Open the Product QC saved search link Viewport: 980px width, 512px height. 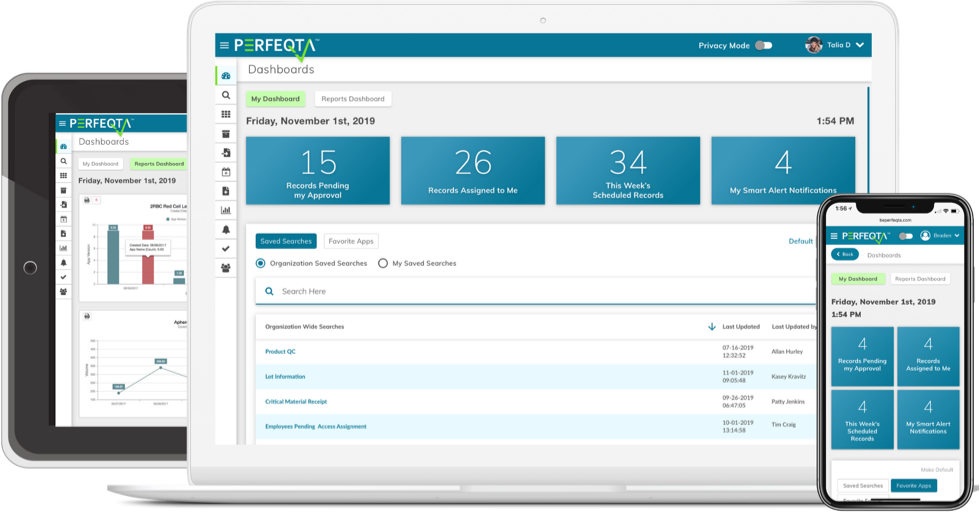tap(280, 352)
